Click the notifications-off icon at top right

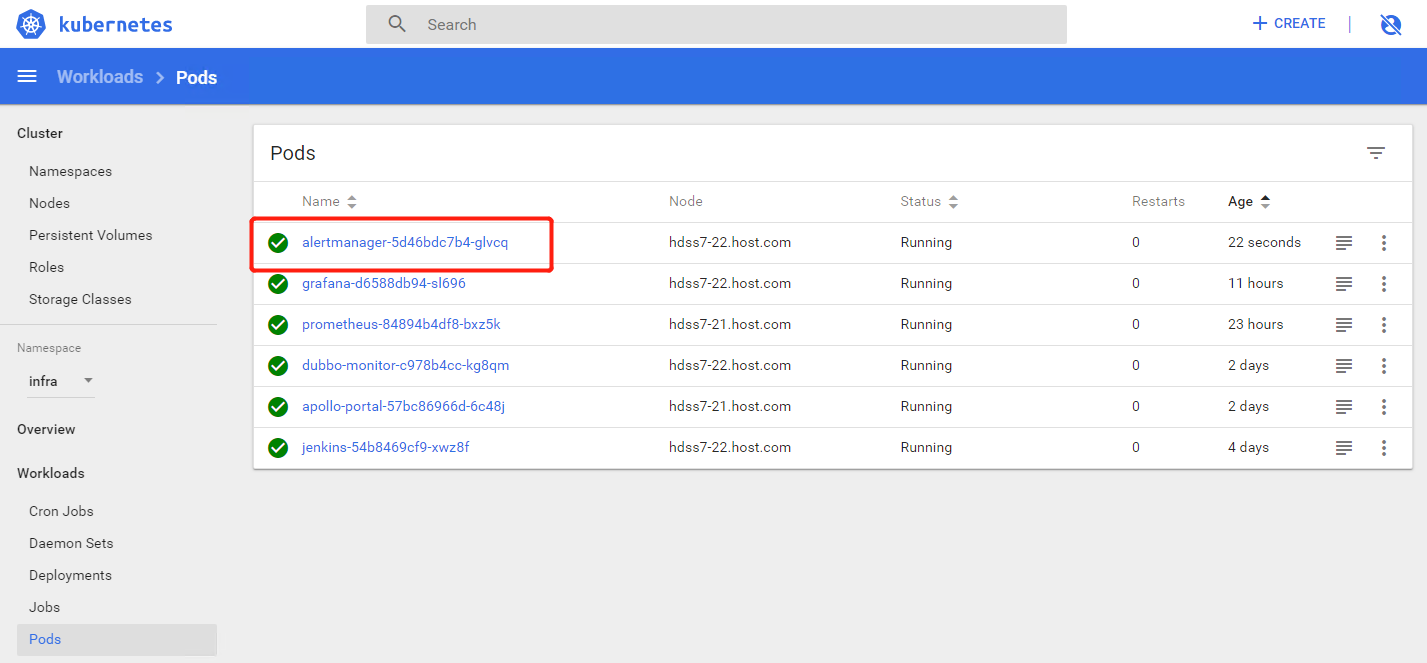(1390, 24)
